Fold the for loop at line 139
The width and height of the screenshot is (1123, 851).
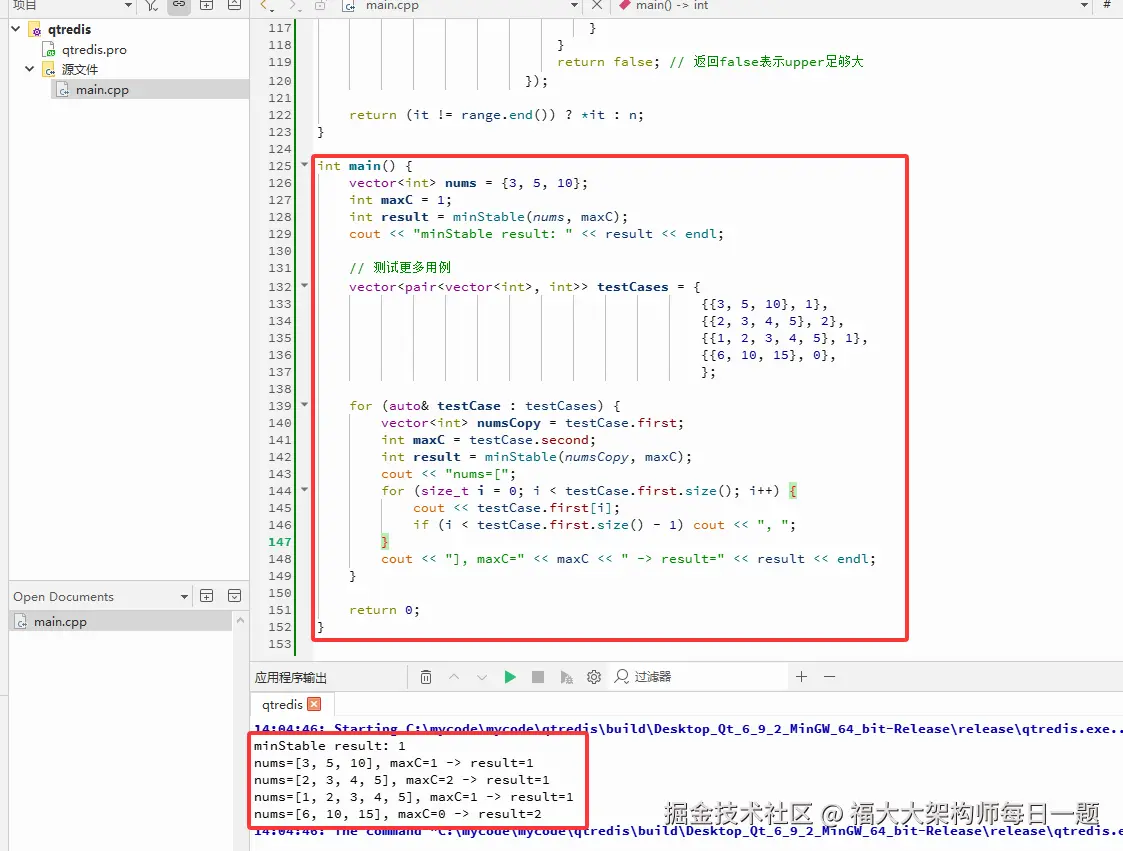tap(304, 405)
